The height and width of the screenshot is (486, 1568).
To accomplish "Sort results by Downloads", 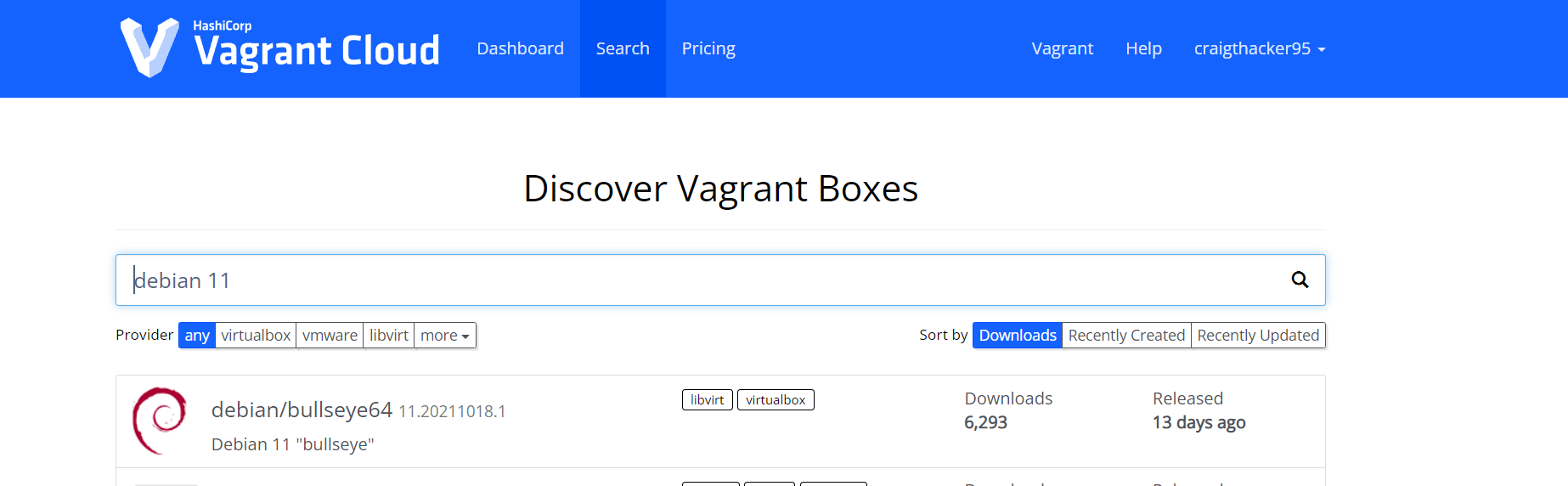I will tap(1018, 336).
